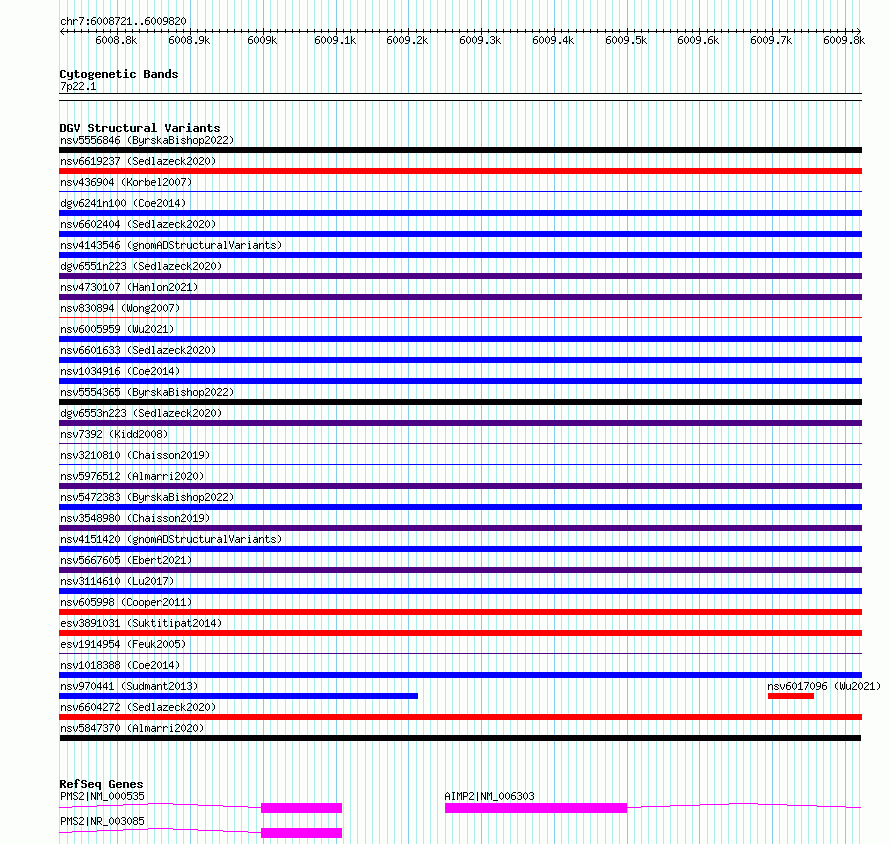Click nsv6005959 (Wu2021) label

[117, 329]
